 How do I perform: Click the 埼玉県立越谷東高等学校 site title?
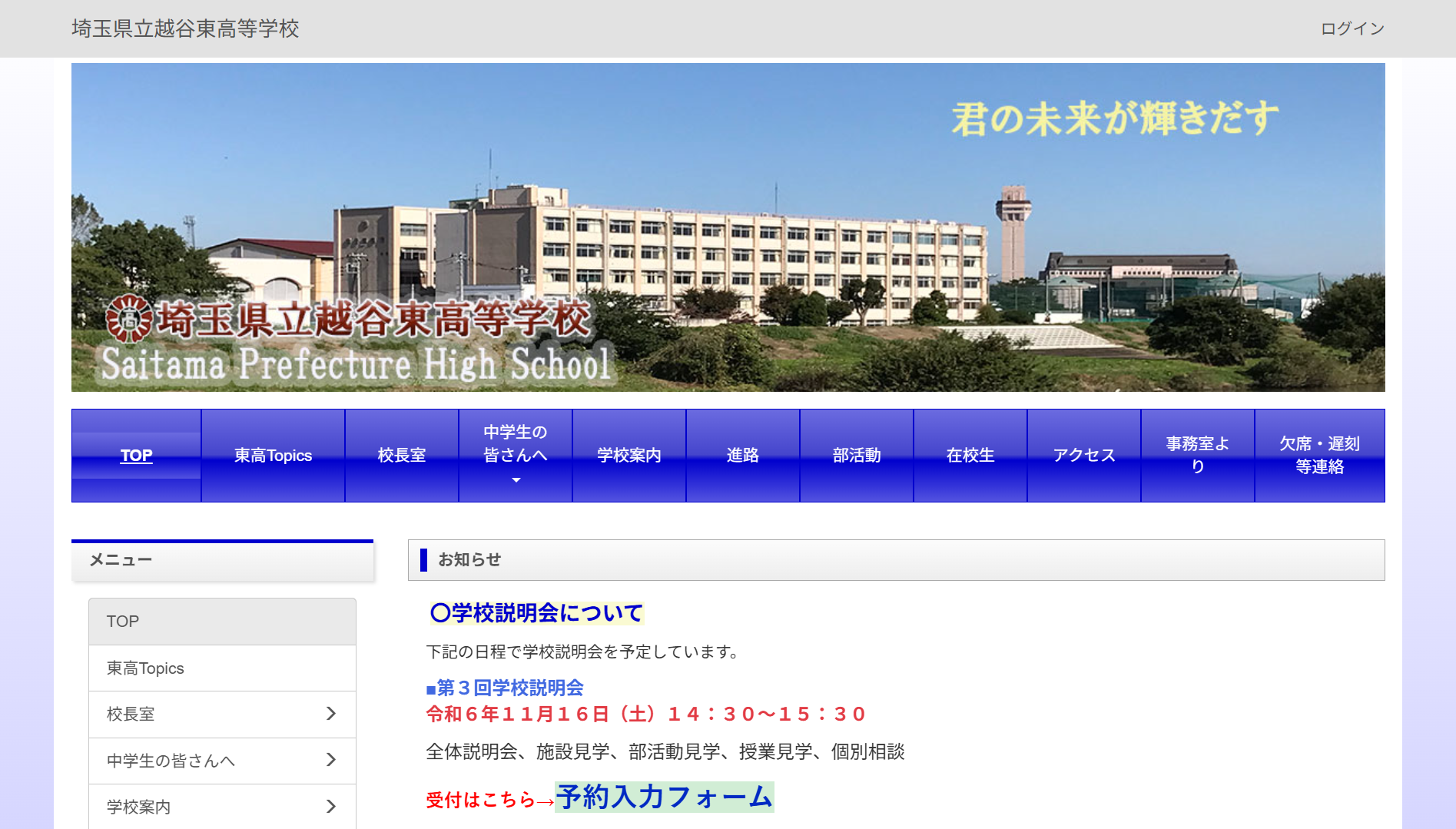pos(185,28)
